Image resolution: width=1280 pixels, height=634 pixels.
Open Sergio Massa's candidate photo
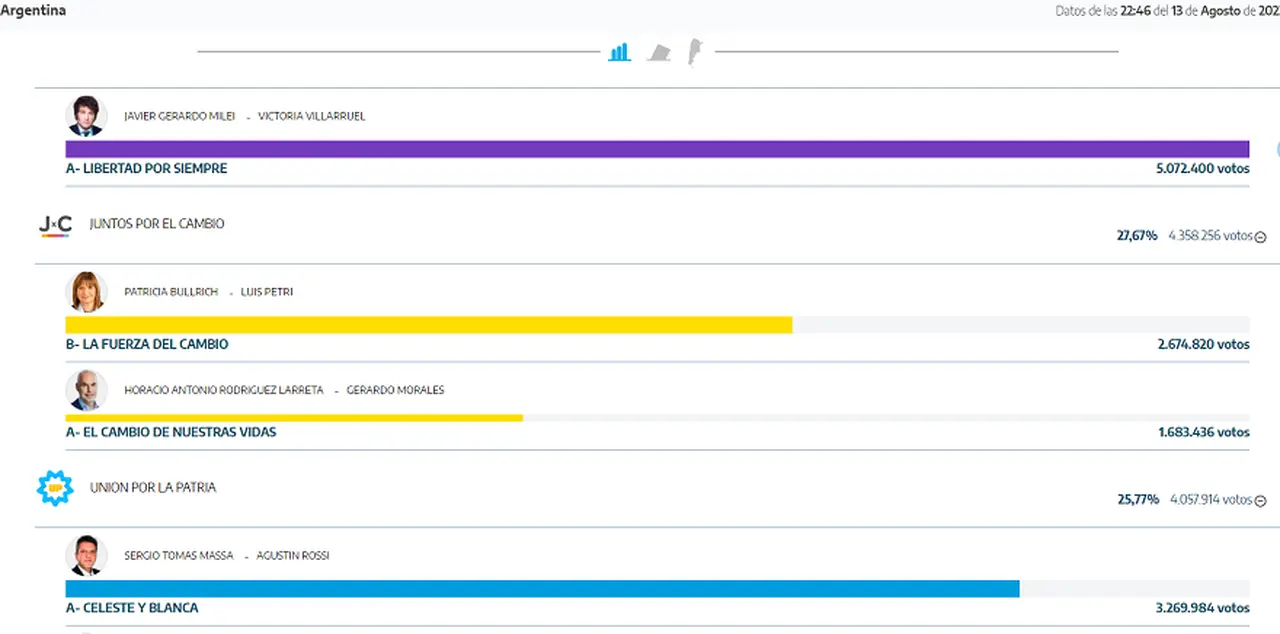click(86, 555)
